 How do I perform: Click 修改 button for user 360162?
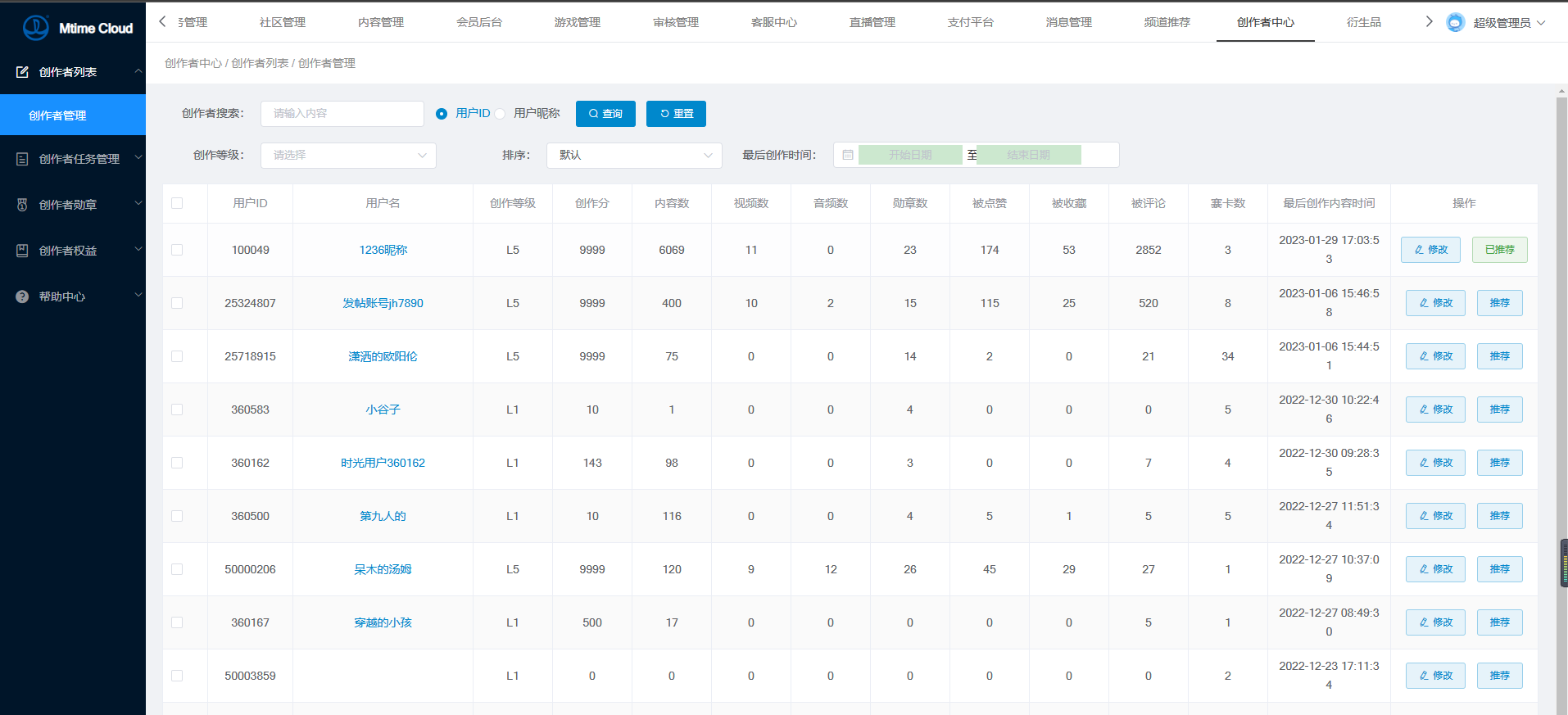1435,463
